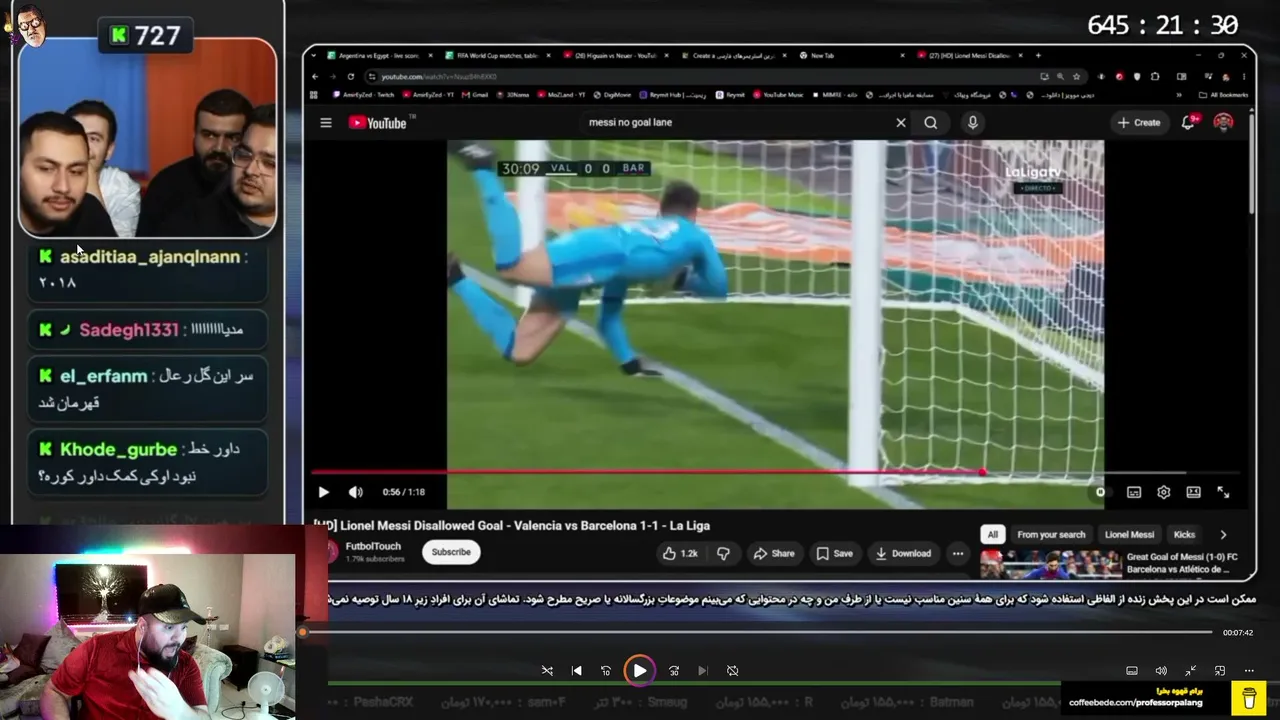Seek on the media player timeline
1280x720 pixels.
pyautogui.click(x=757, y=632)
